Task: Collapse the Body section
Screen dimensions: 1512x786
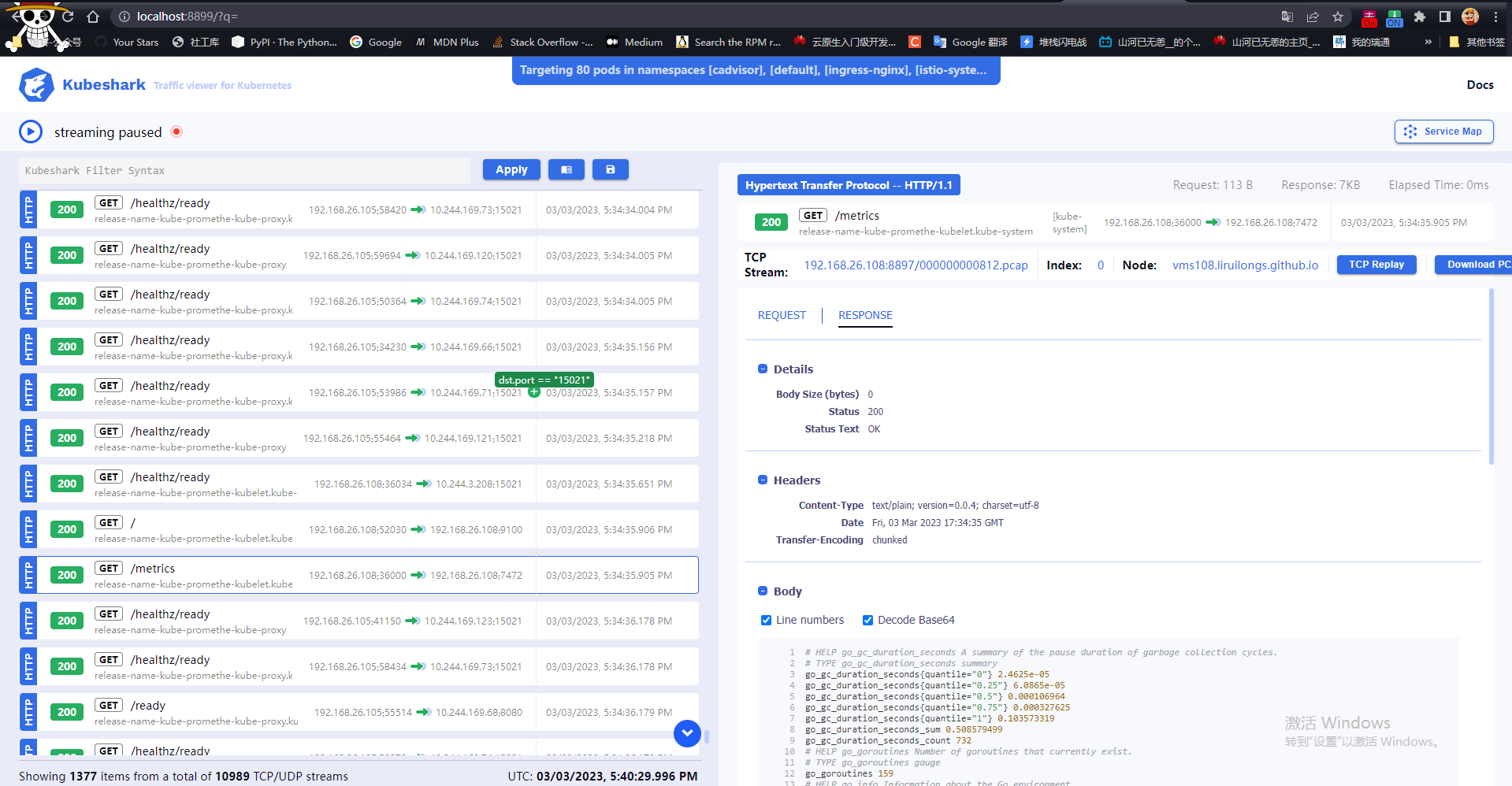Action: tap(763, 591)
